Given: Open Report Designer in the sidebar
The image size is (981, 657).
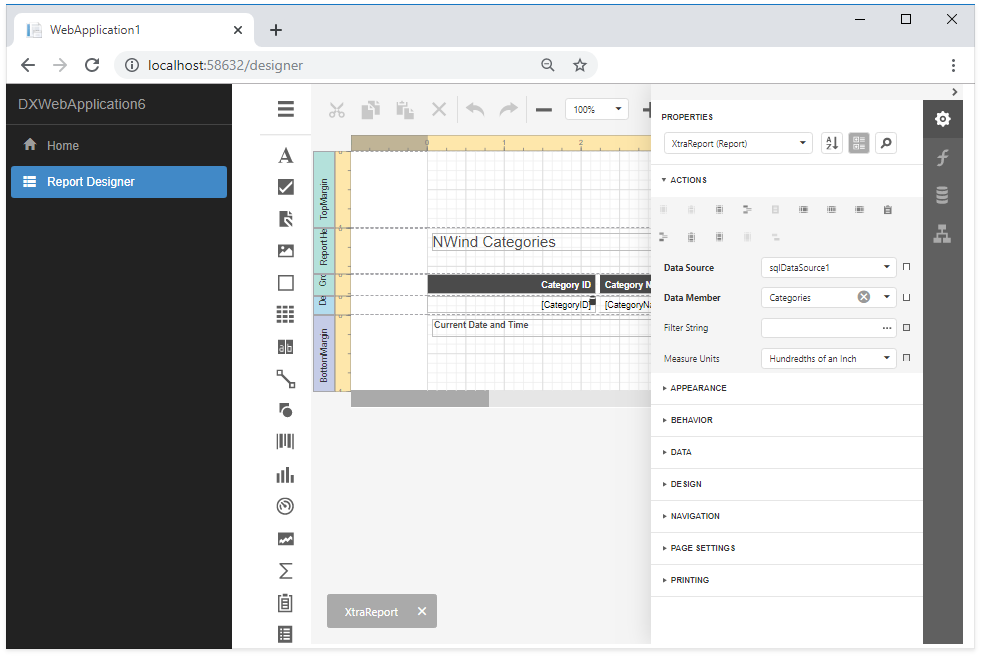Looking at the screenshot, I should pos(119,182).
